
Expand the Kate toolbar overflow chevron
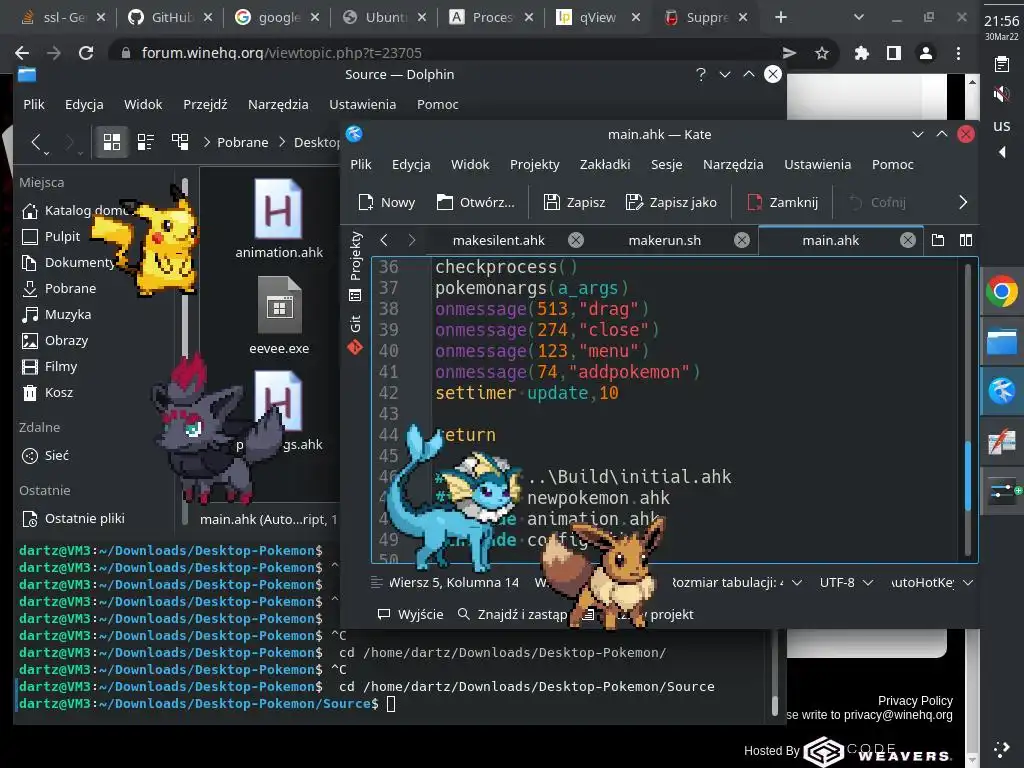[963, 202]
